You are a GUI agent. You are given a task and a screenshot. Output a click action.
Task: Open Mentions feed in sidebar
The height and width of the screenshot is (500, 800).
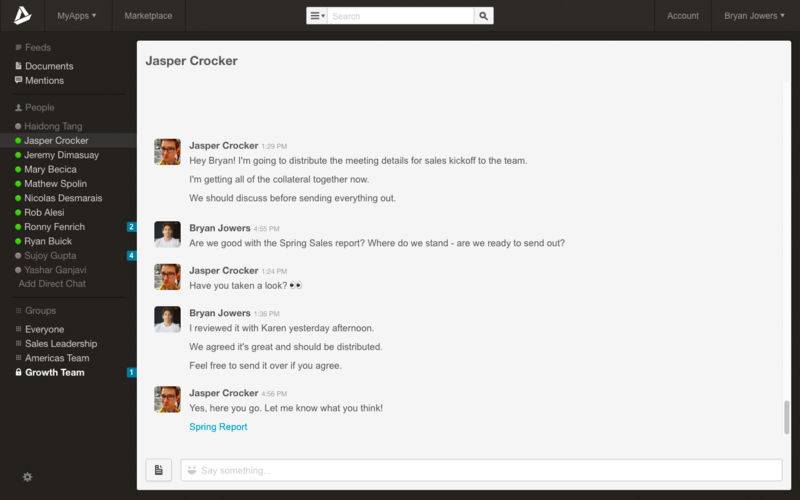pos(44,80)
